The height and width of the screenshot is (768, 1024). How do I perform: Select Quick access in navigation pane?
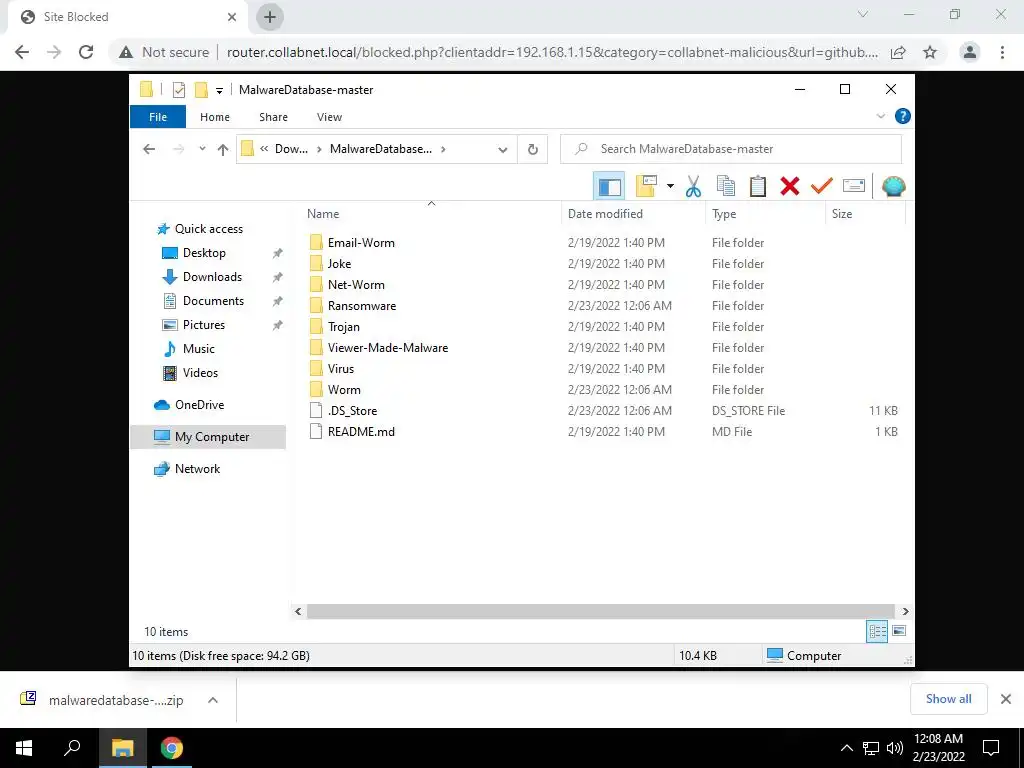point(208,229)
